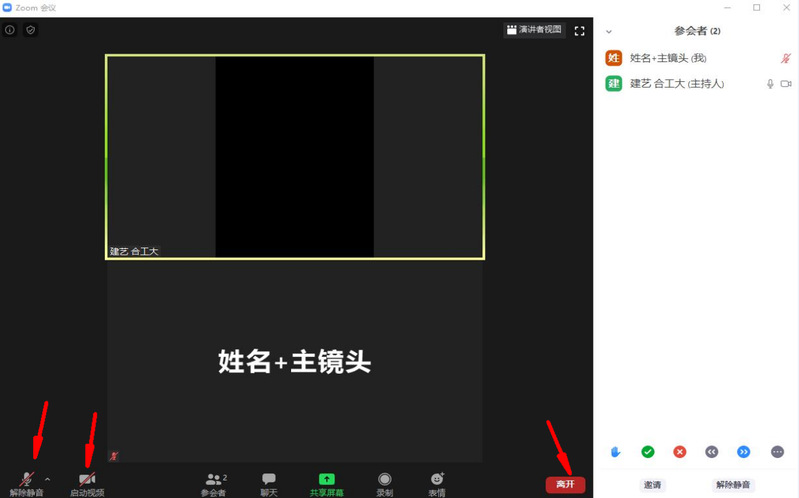Click the 邀请 invite button
The image size is (799, 498).
click(x=652, y=484)
